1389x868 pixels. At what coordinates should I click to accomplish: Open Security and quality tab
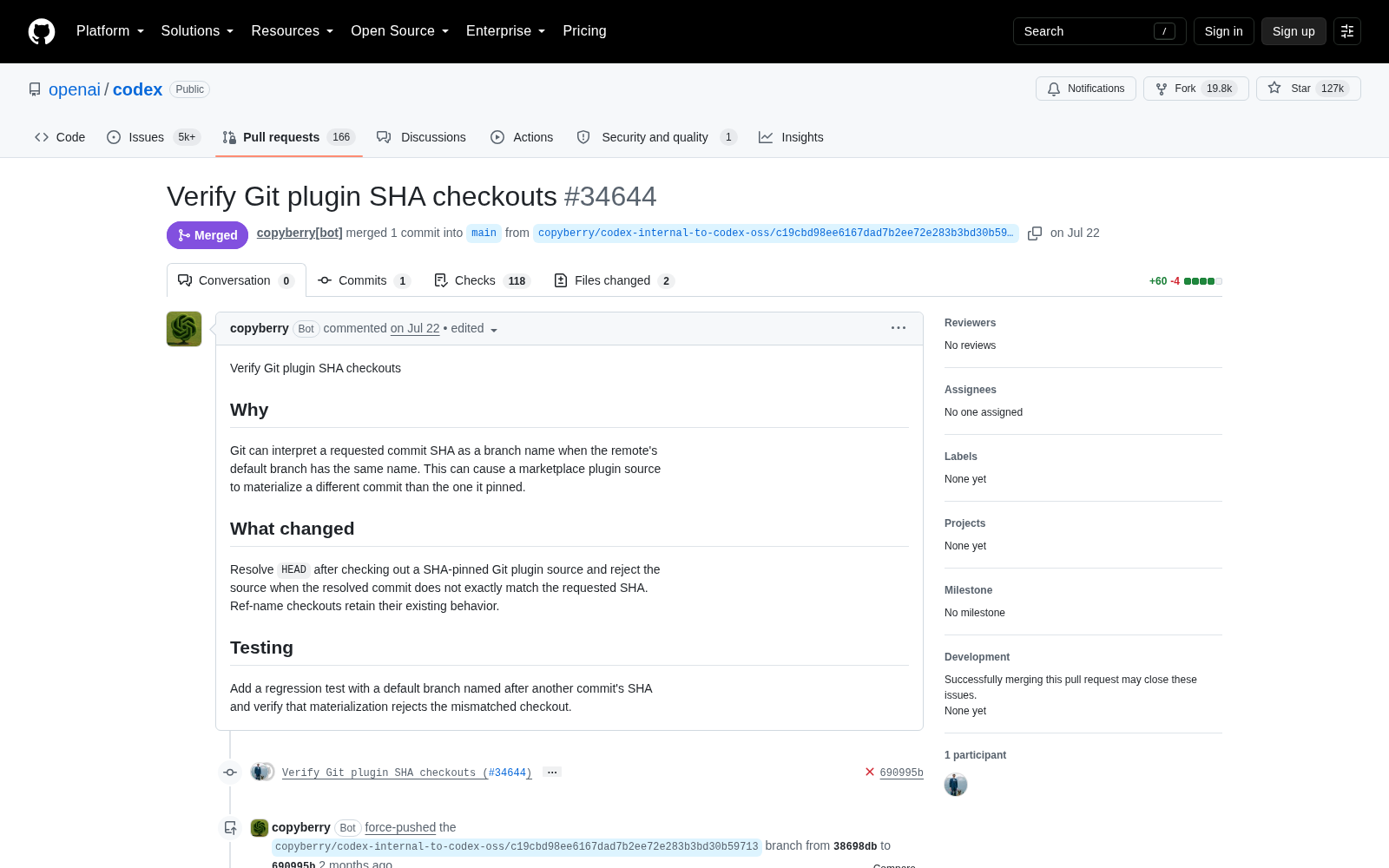pos(657,137)
